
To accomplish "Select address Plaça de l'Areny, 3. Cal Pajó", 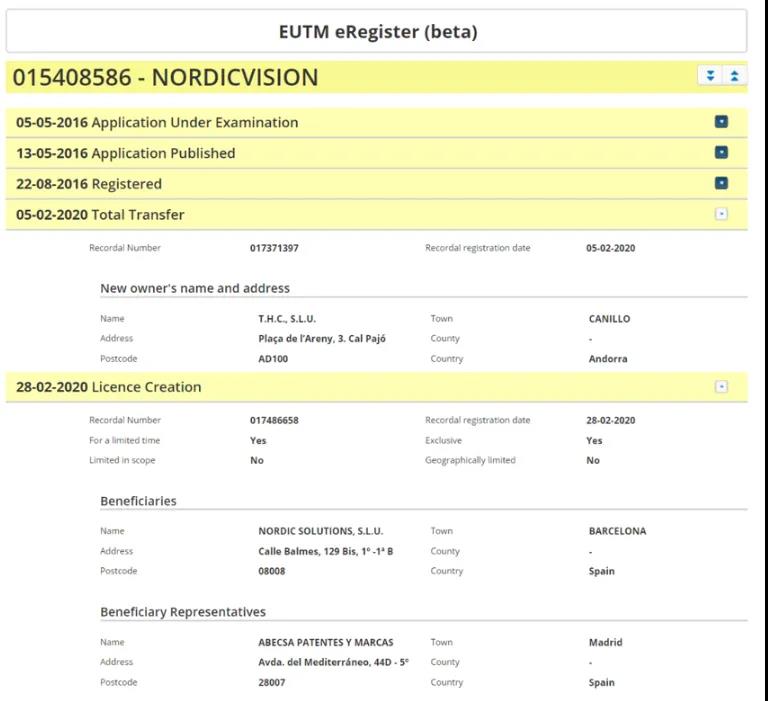I will [322, 338].
